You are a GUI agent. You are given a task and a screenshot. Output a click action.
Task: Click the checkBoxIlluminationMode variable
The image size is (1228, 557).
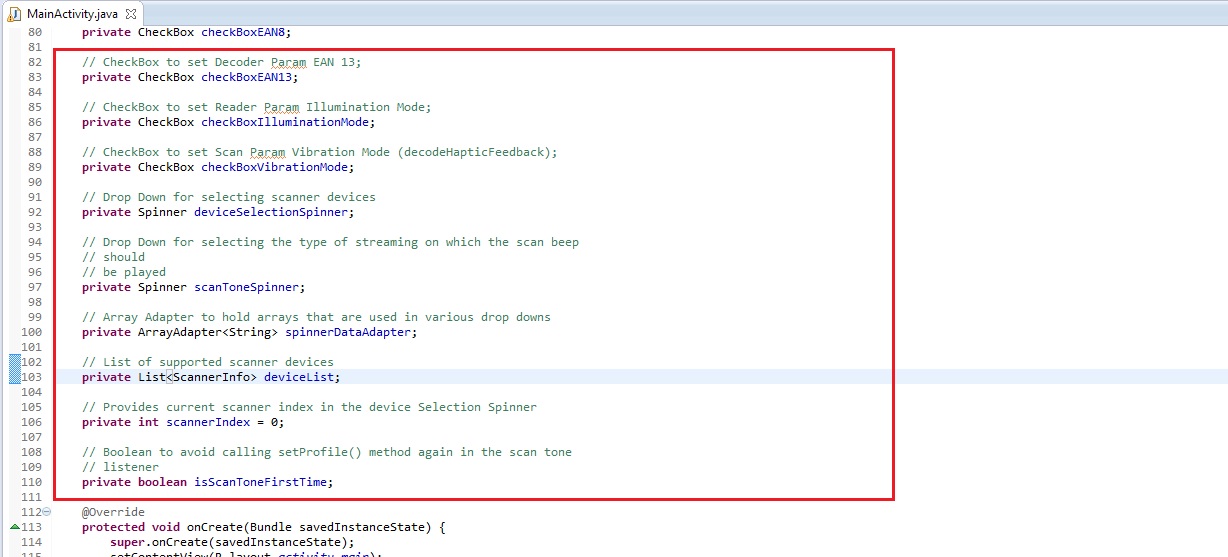click(x=285, y=122)
